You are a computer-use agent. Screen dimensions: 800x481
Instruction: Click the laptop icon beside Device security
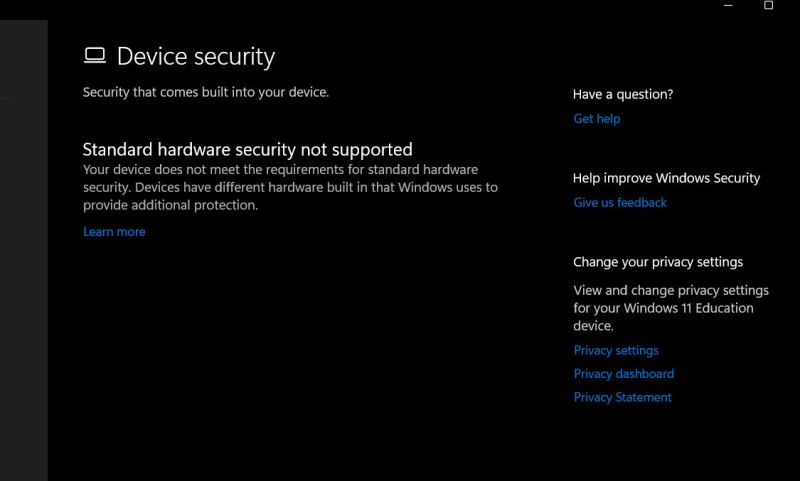coord(95,56)
